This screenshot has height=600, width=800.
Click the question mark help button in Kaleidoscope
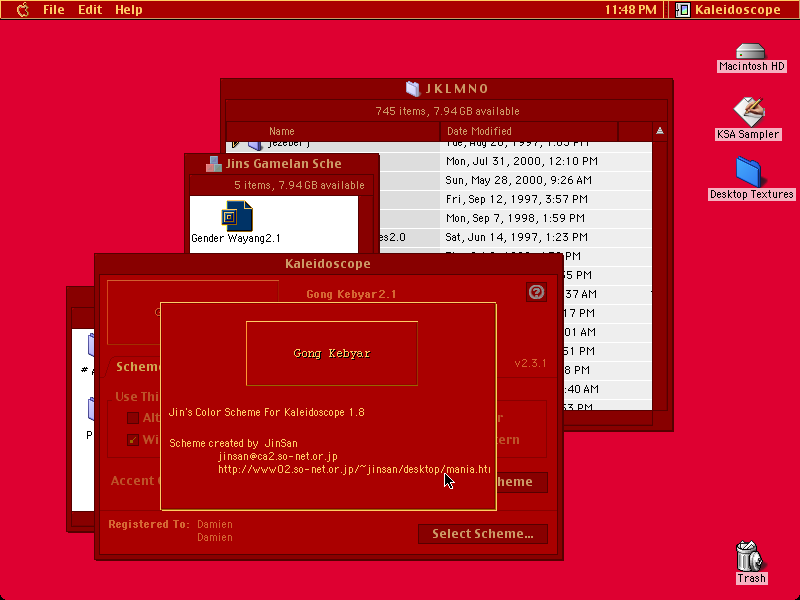click(536, 292)
